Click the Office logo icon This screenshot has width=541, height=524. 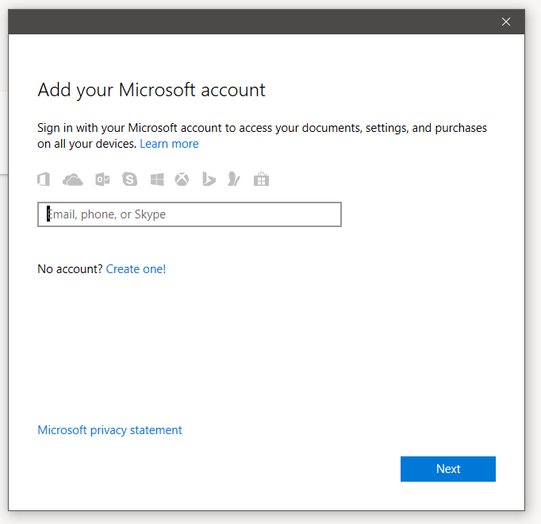tap(43, 179)
